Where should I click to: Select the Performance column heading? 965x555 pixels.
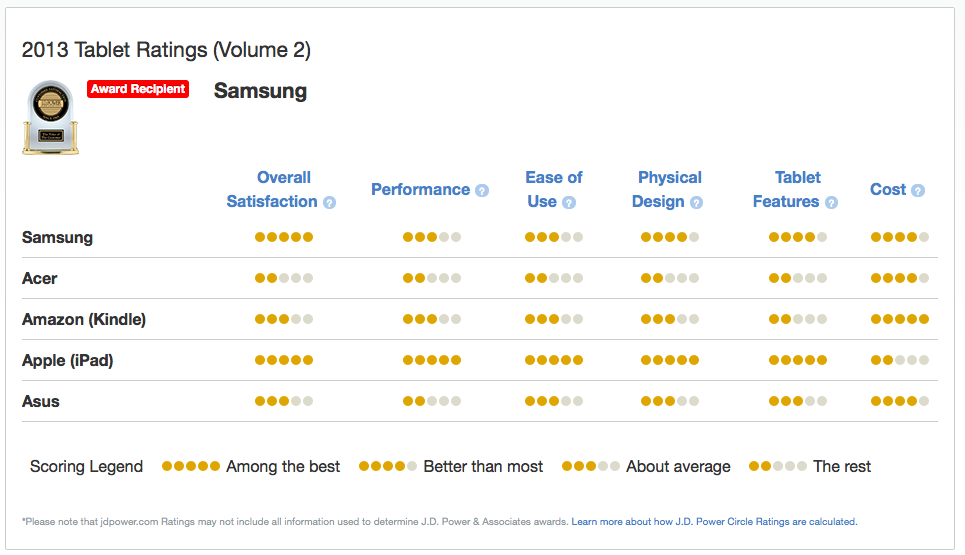point(420,189)
